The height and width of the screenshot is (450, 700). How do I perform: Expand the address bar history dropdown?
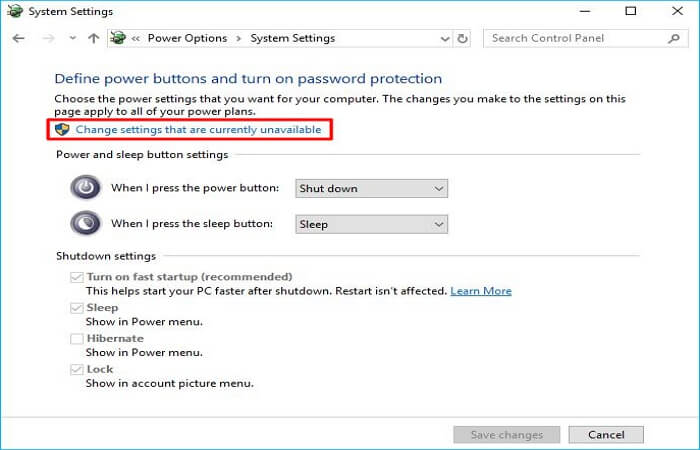[445, 38]
